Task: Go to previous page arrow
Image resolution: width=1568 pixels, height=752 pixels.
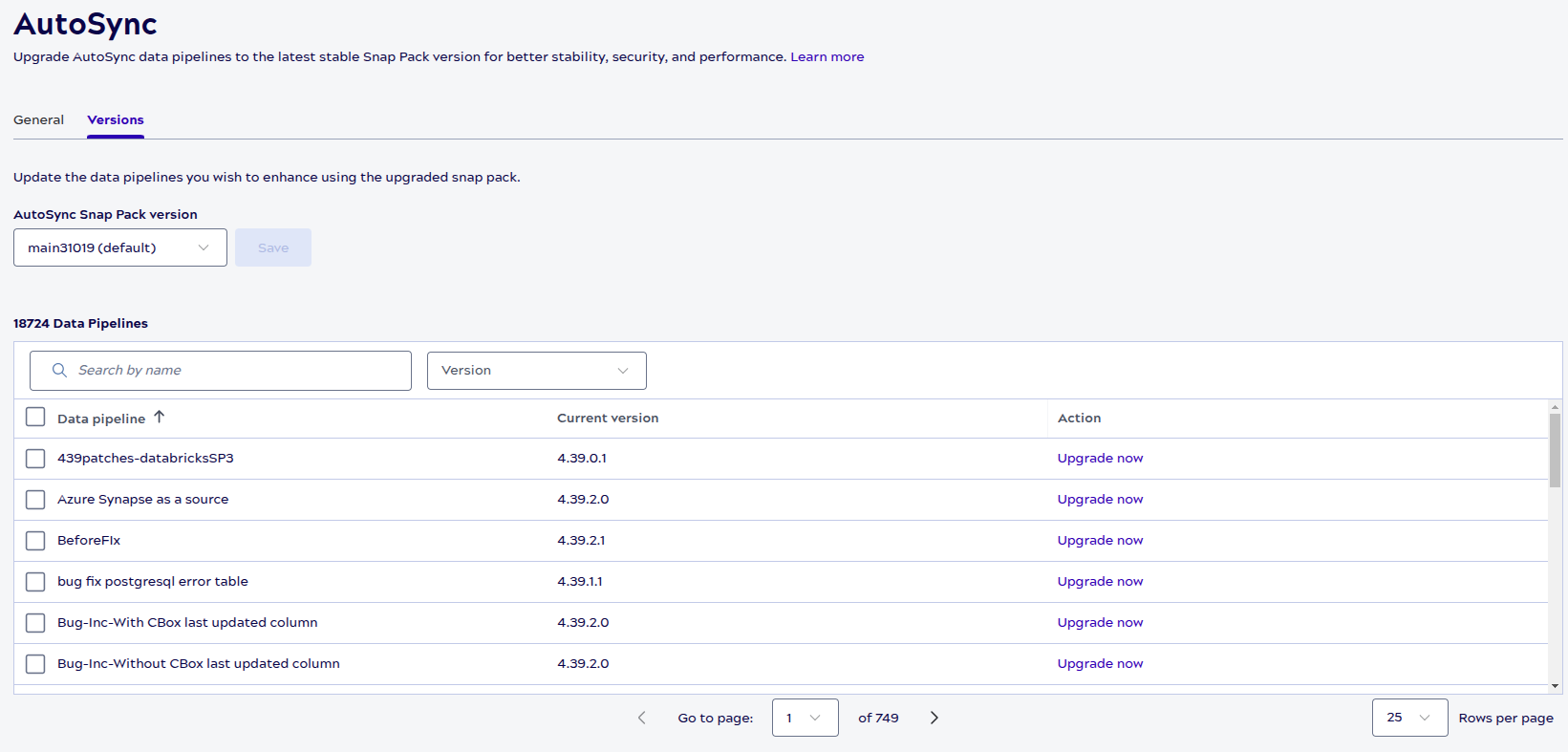Action: pos(641,718)
